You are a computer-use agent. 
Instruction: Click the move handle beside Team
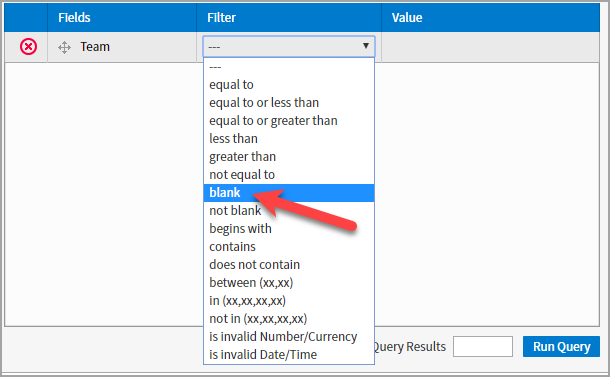(x=64, y=47)
